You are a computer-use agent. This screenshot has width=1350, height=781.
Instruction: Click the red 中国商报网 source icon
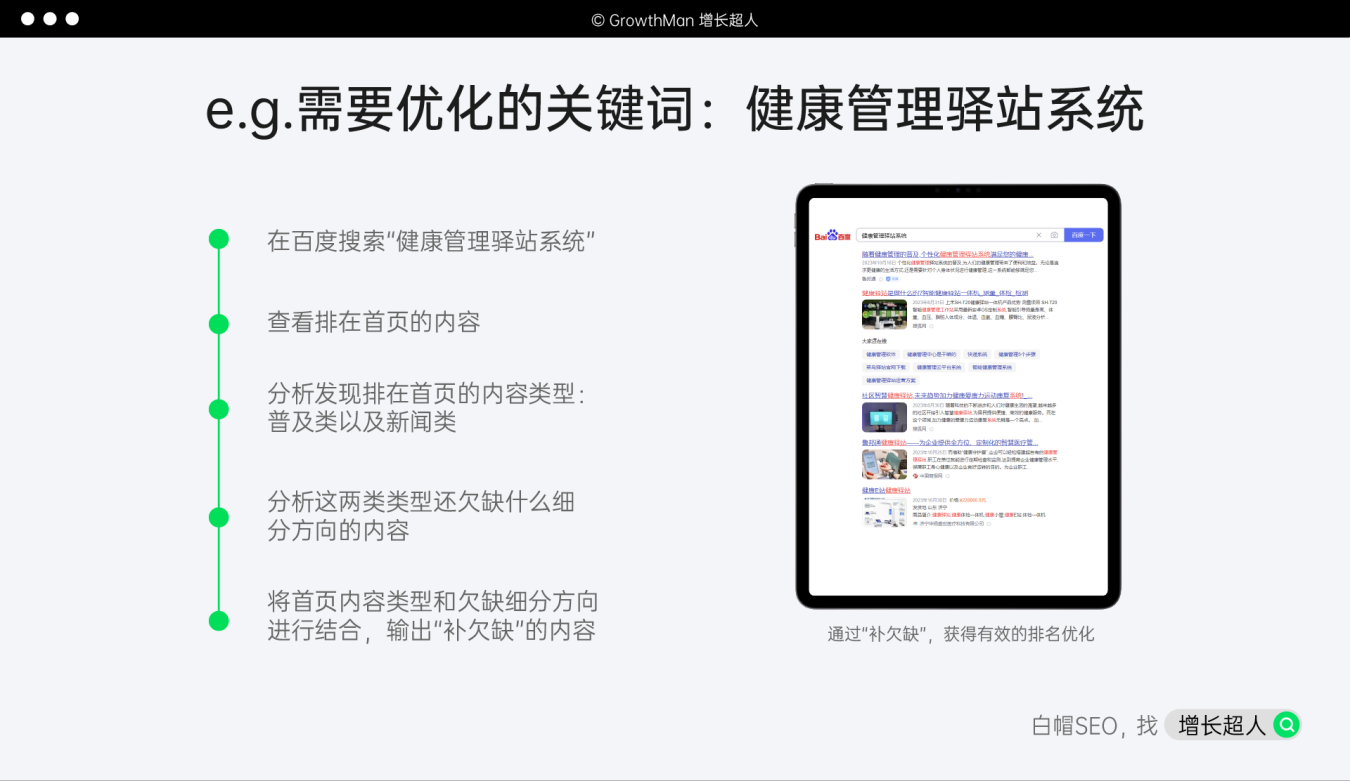[x=915, y=476]
